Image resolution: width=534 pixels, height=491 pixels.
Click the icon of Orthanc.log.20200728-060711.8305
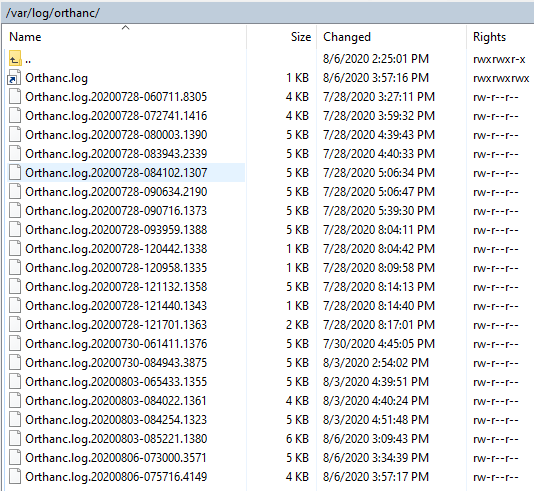pyautogui.click(x=15, y=97)
